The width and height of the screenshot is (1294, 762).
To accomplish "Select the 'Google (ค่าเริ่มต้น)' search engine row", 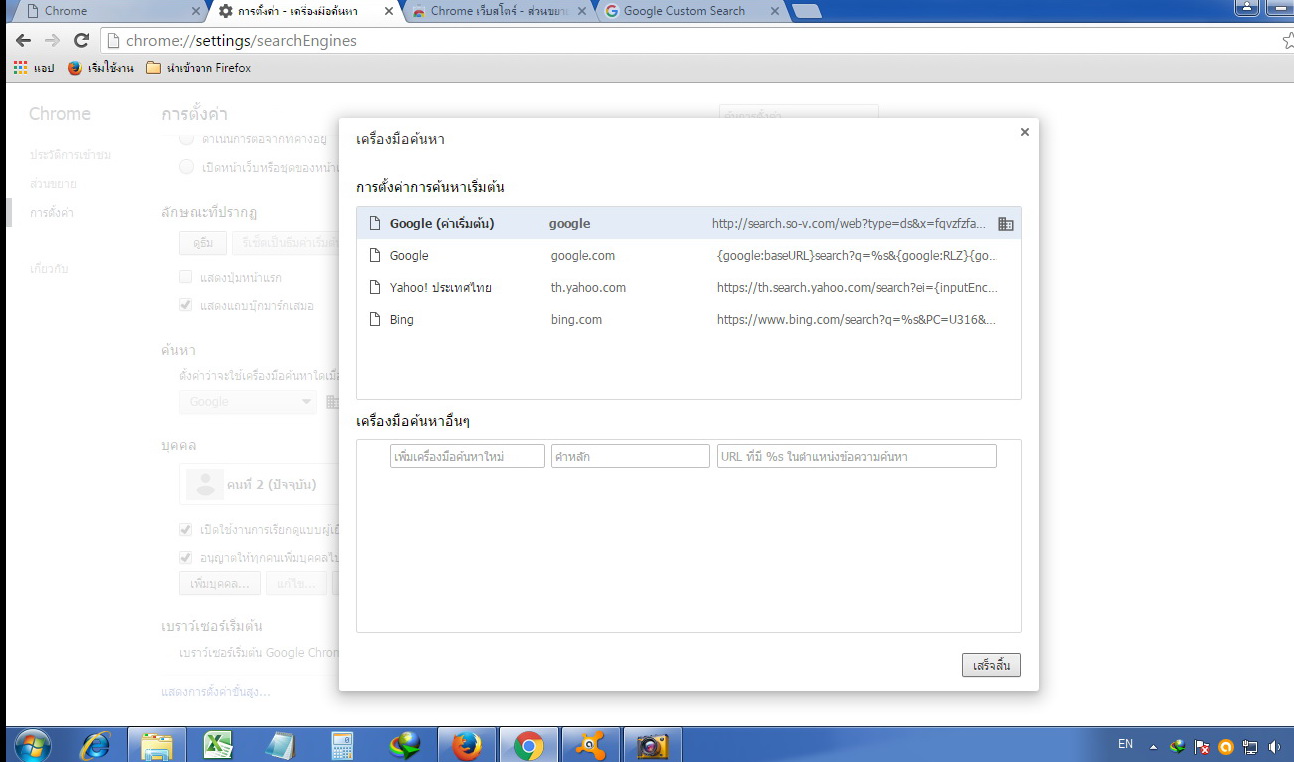I will [689, 223].
